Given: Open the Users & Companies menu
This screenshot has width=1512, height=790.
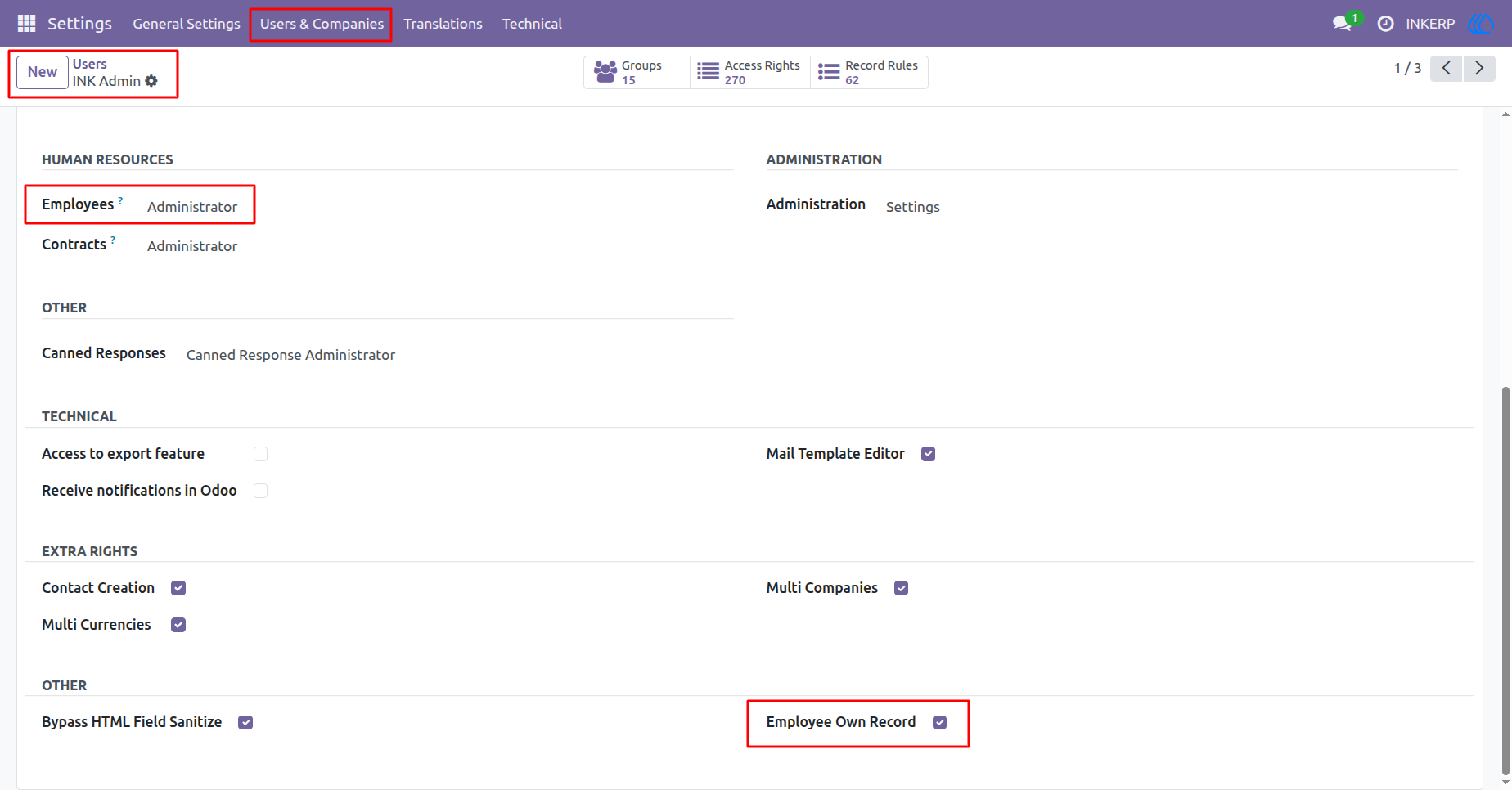Looking at the screenshot, I should 322,24.
